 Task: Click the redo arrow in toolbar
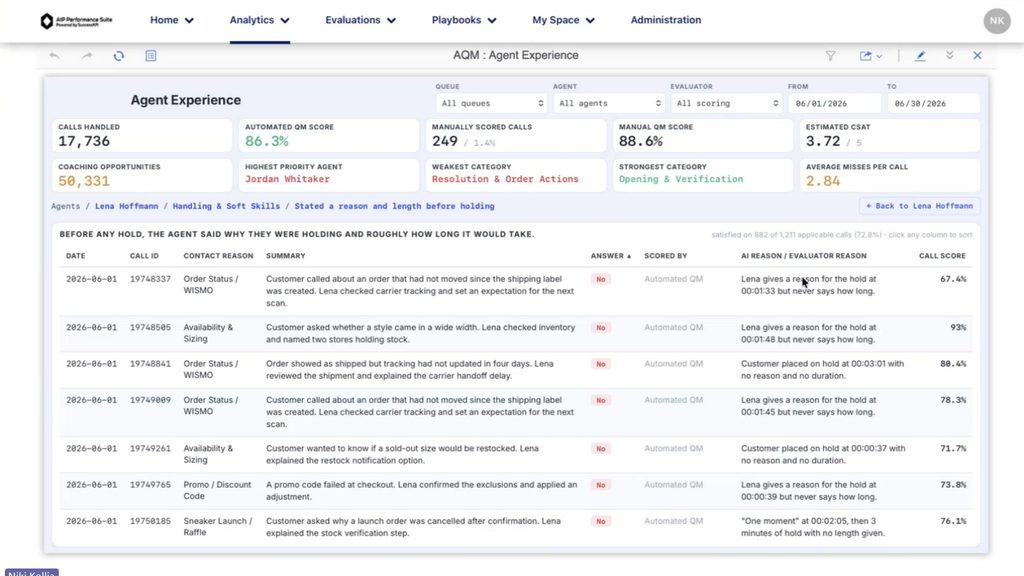[x=87, y=56]
